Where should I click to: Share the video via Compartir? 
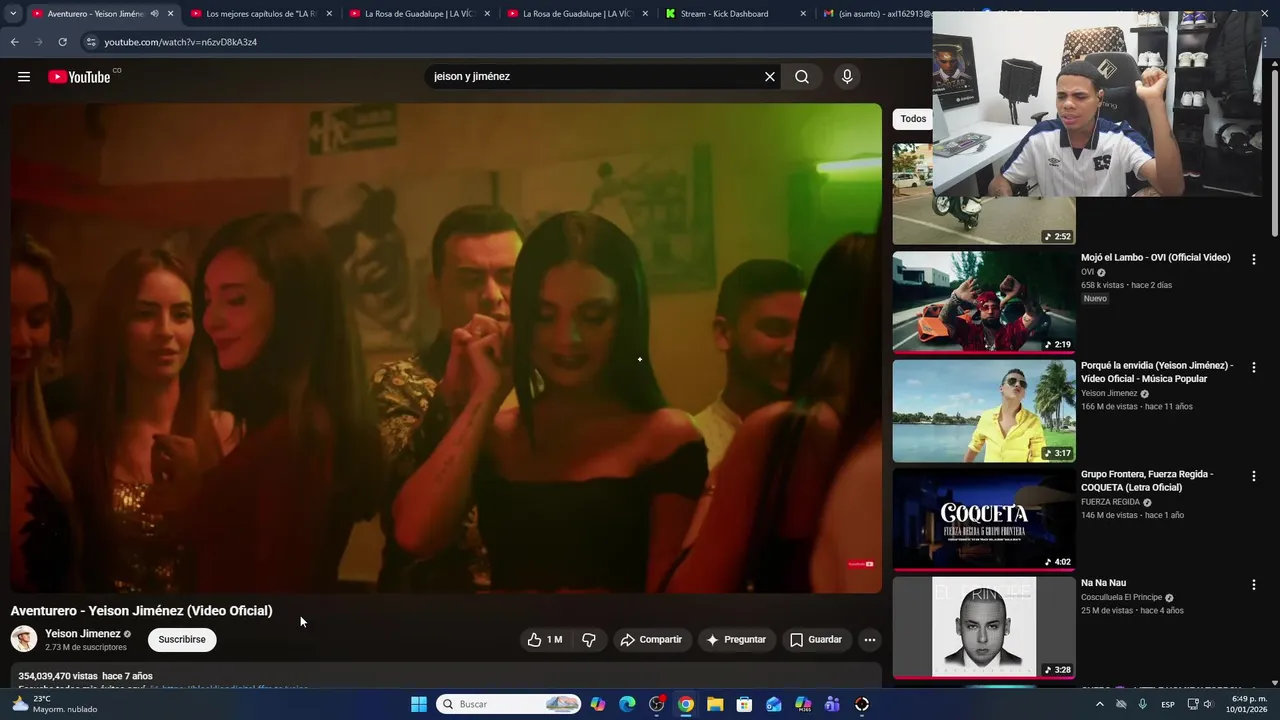pos(651,640)
